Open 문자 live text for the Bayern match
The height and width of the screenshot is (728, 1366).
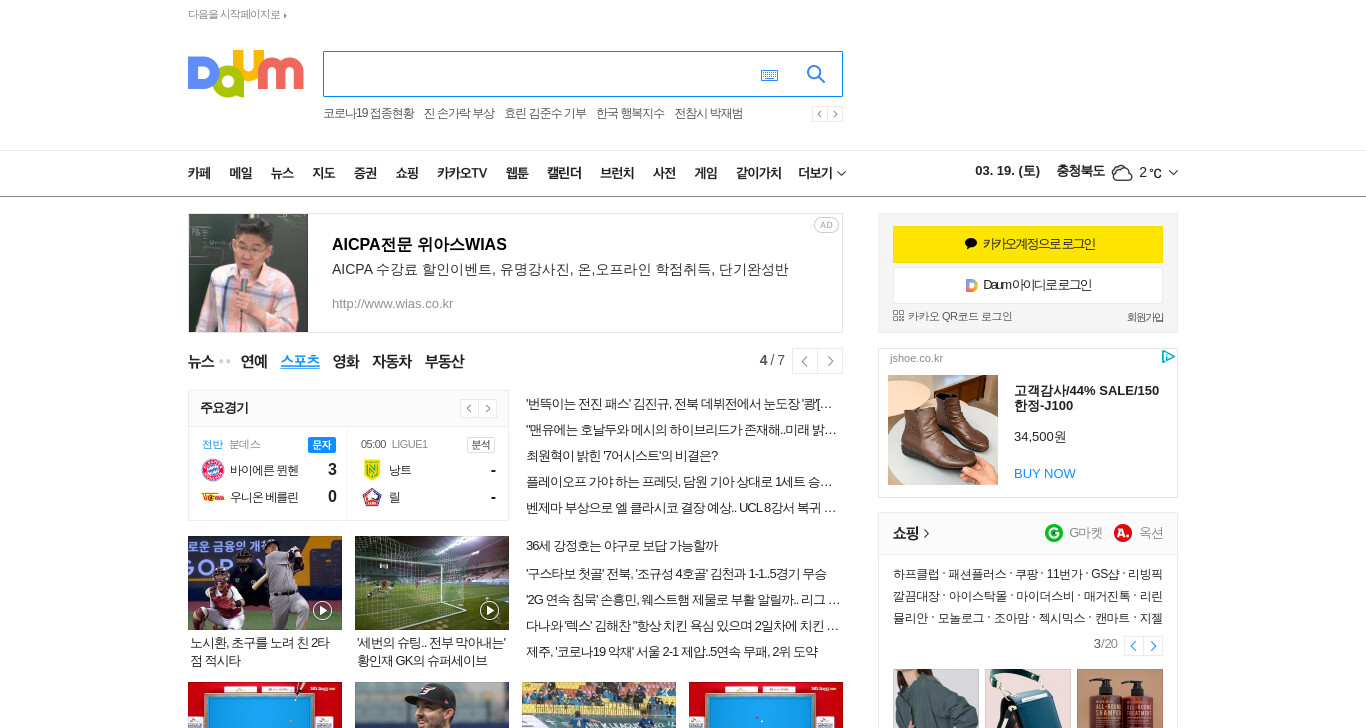[x=322, y=445]
